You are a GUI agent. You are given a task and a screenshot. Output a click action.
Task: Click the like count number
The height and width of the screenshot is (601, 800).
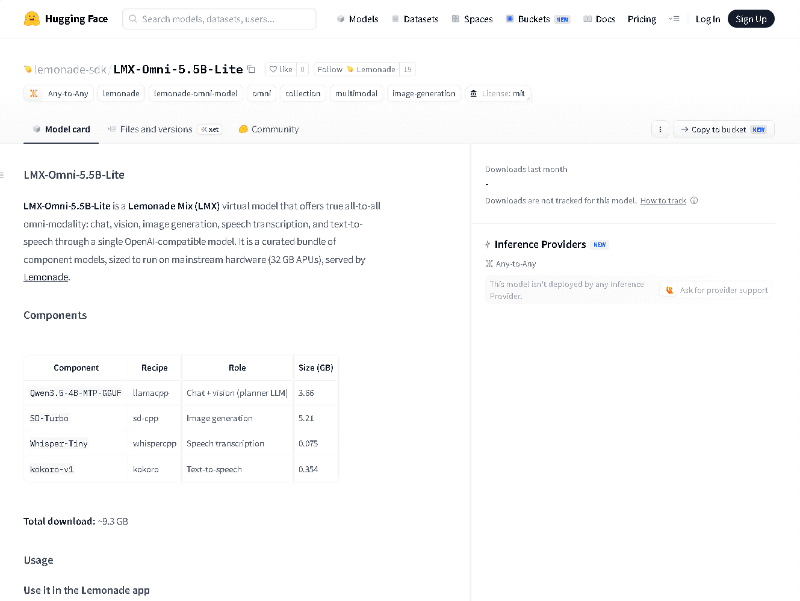click(x=303, y=69)
